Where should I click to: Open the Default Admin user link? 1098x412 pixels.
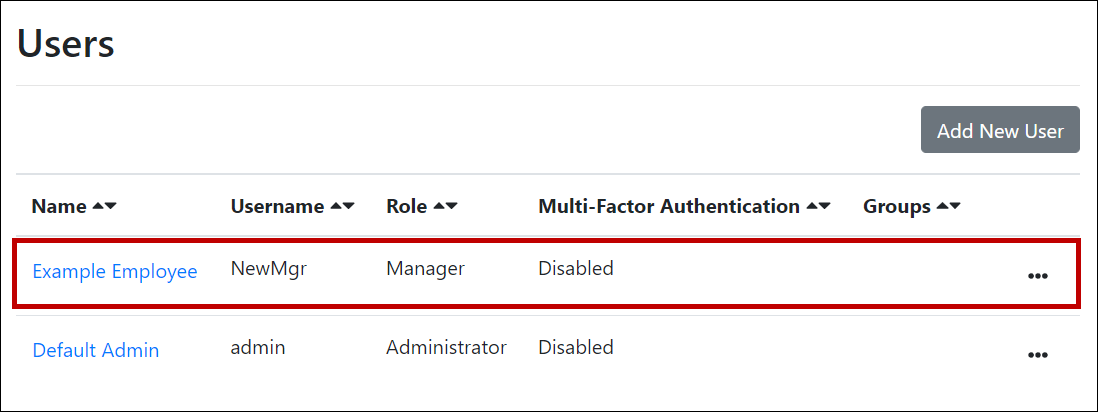(96, 350)
